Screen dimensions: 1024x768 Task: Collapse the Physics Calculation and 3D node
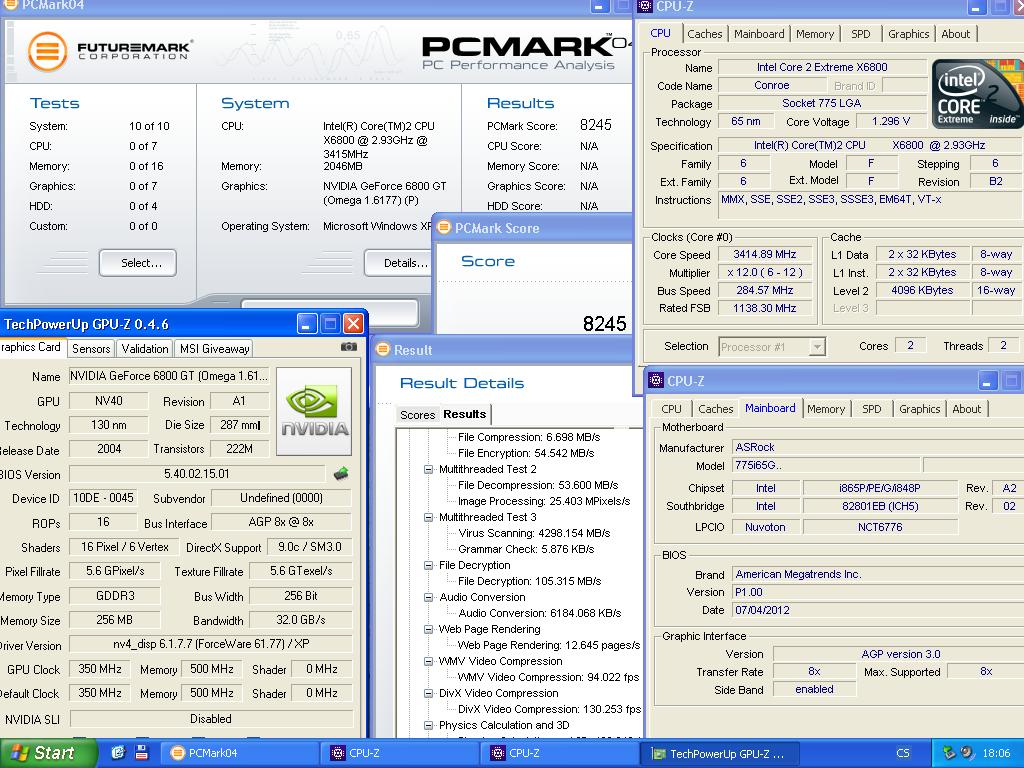(428, 725)
